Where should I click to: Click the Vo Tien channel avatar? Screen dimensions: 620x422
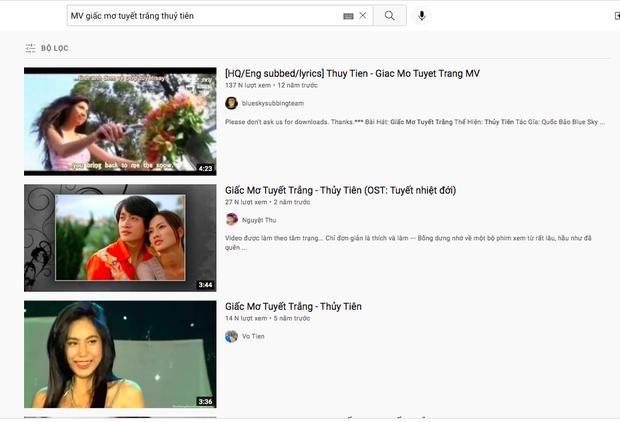231,336
